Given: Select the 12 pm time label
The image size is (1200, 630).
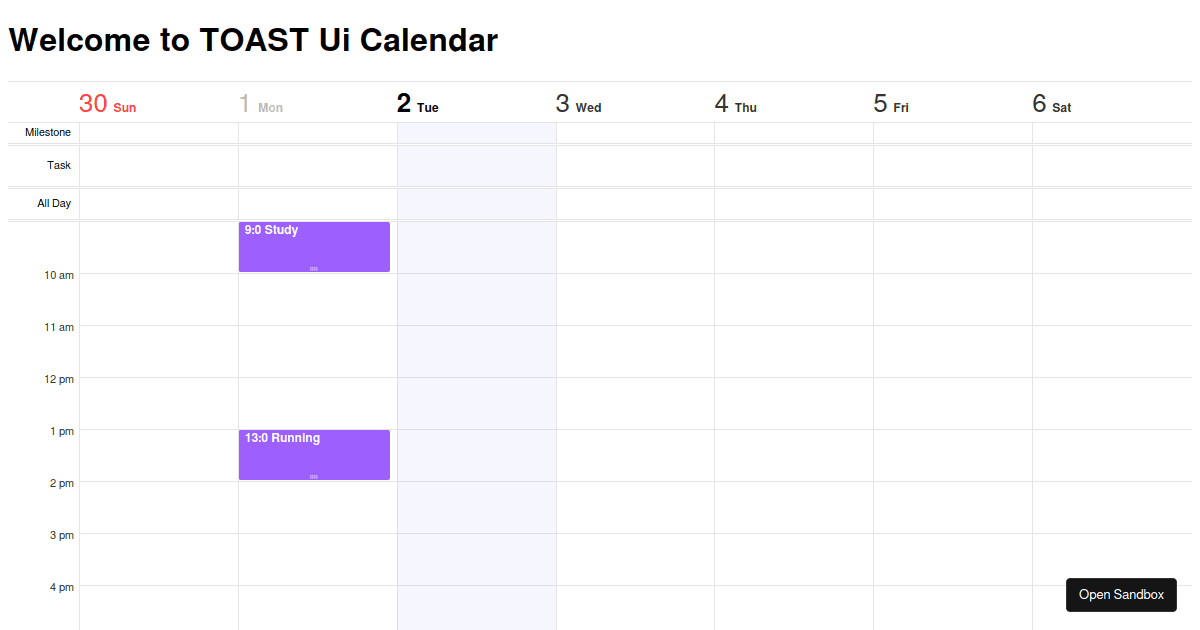Looking at the screenshot, I should (x=57, y=379).
